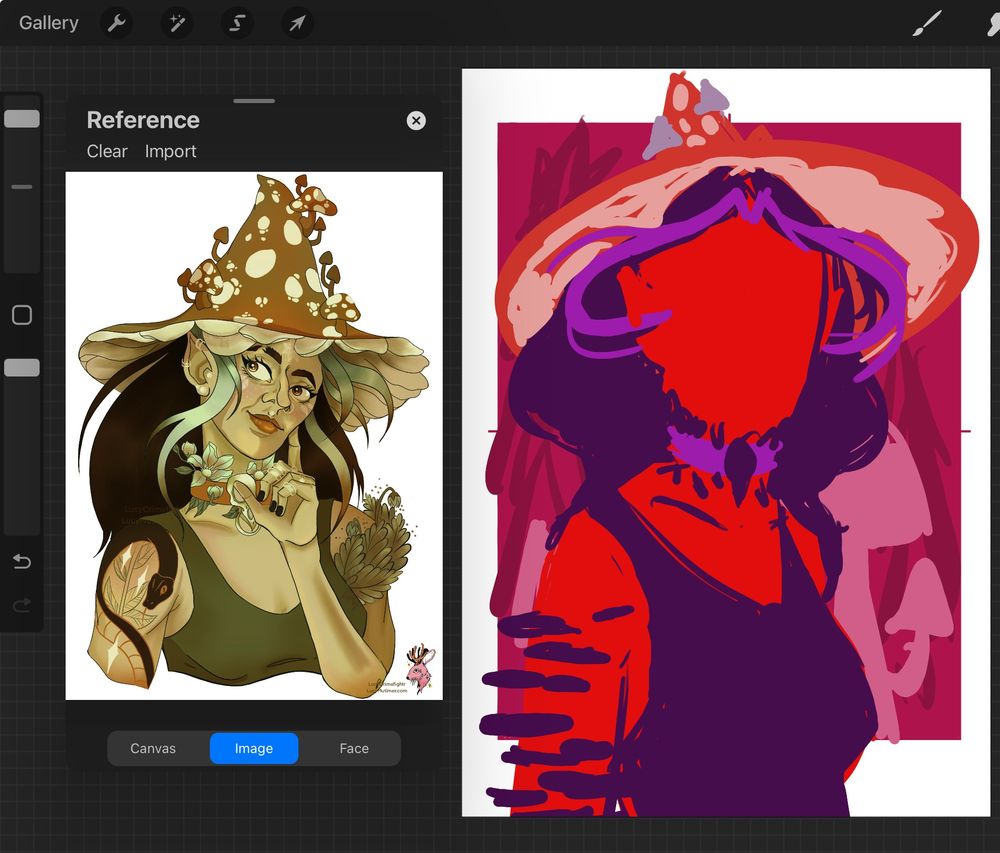
Task: Tap the Reference panel drag handle
Action: [x=253, y=100]
